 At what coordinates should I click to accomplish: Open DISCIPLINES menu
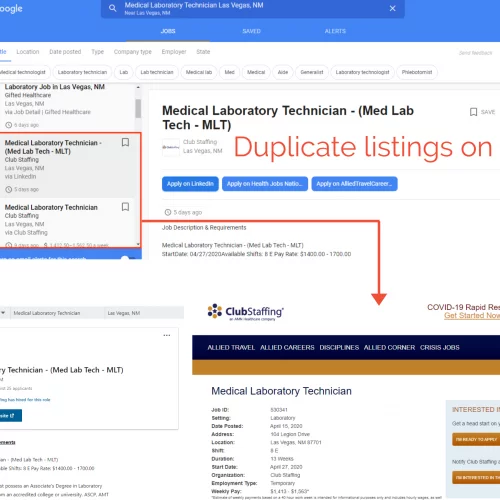click(x=339, y=348)
